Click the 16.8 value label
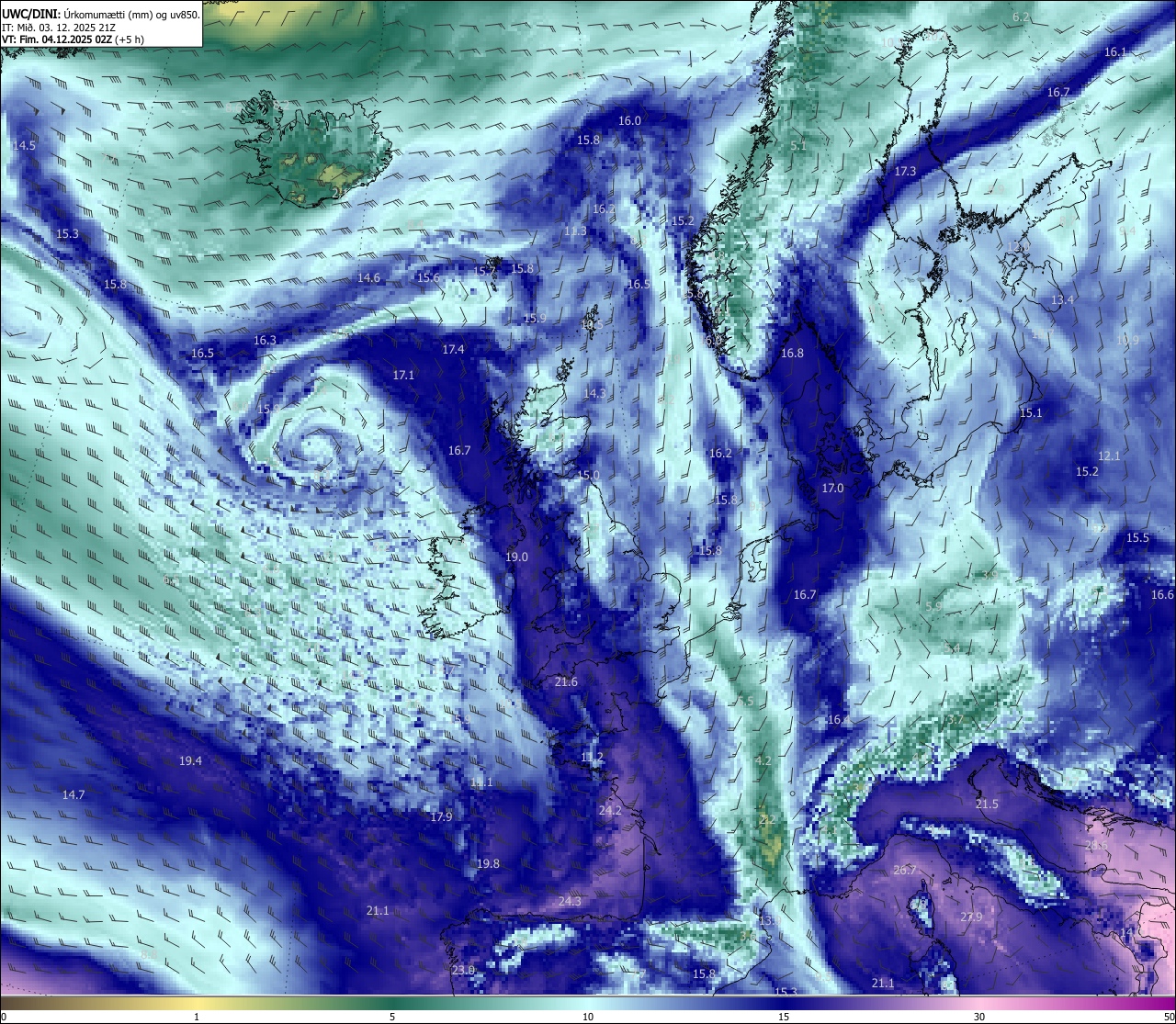This screenshot has width=1176, height=1024. (x=792, y=353)
